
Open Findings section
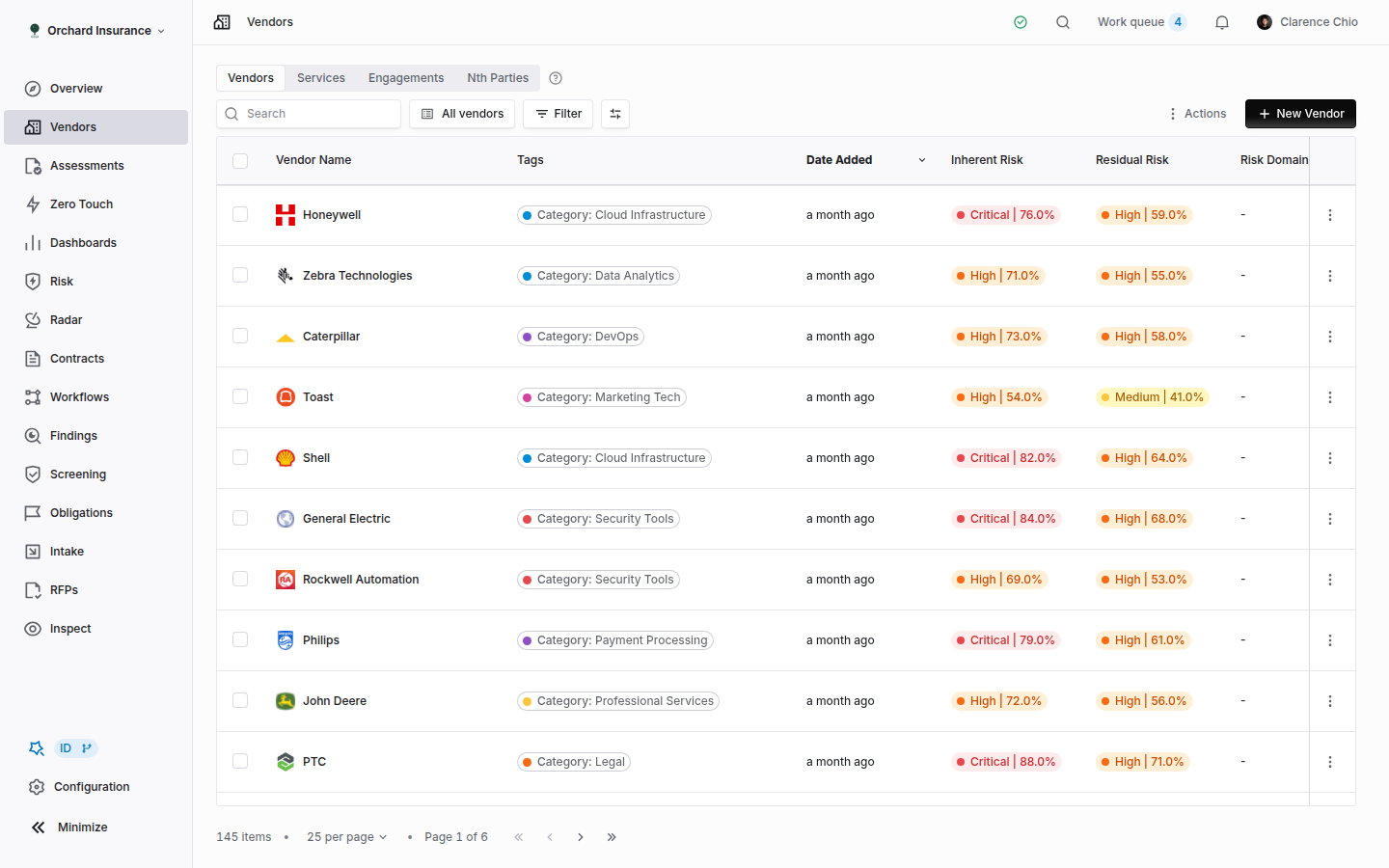pyautogui.click(x=95, y=436)
